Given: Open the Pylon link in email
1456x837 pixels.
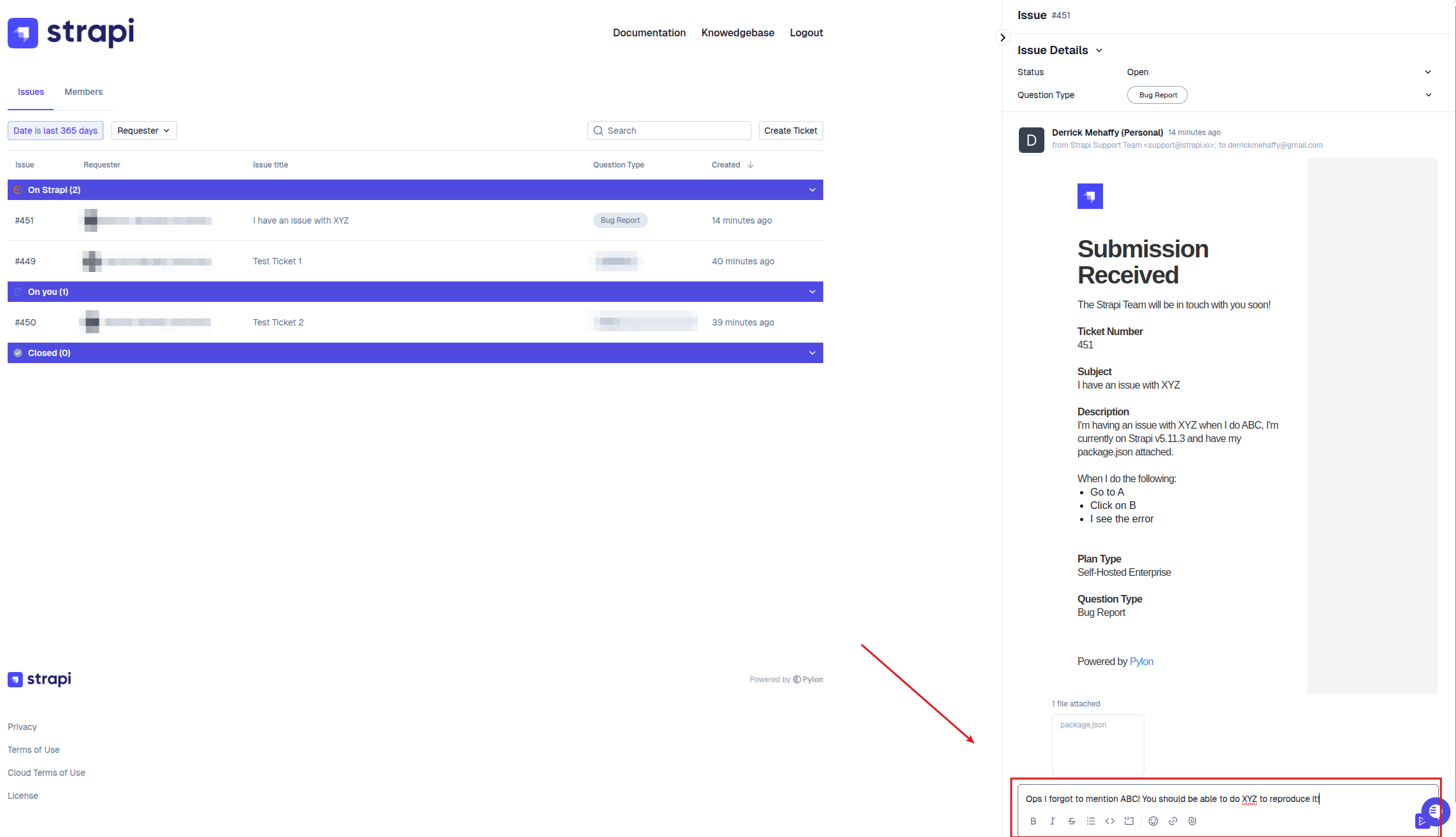Looking at the screenshot, I should [x=1141, y=661].
